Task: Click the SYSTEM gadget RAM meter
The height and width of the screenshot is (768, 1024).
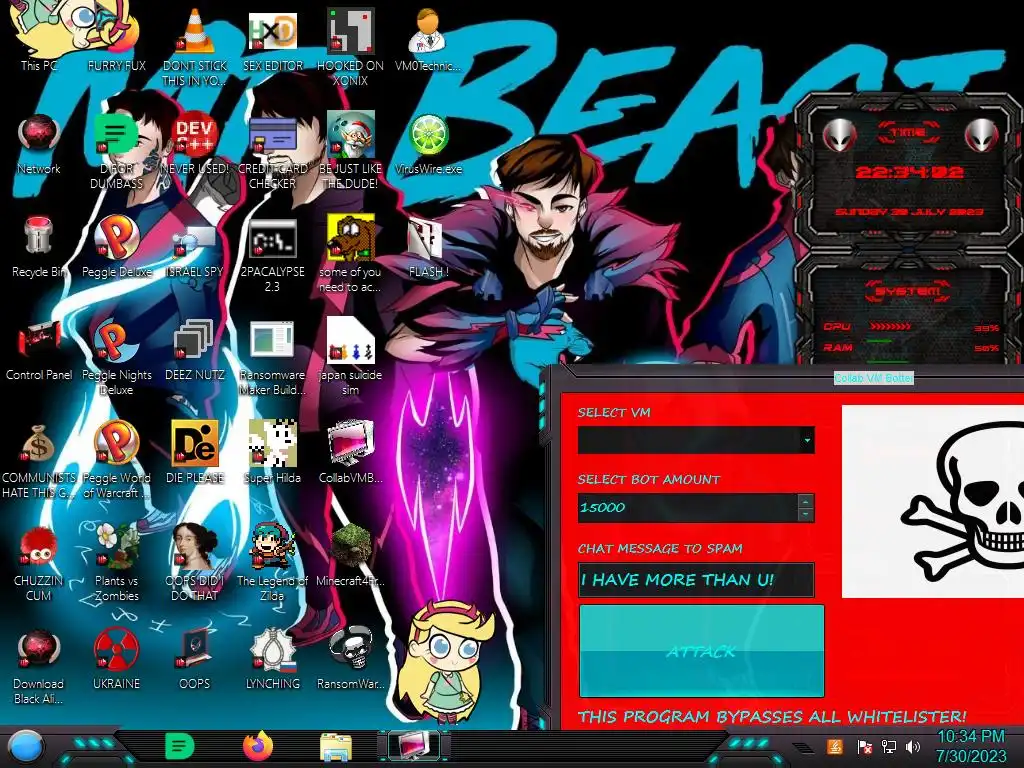Action: [910, 347]
